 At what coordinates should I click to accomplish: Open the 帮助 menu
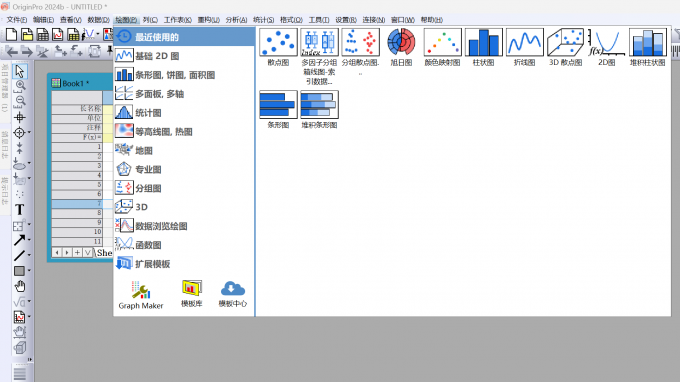(x=432, y=20)
